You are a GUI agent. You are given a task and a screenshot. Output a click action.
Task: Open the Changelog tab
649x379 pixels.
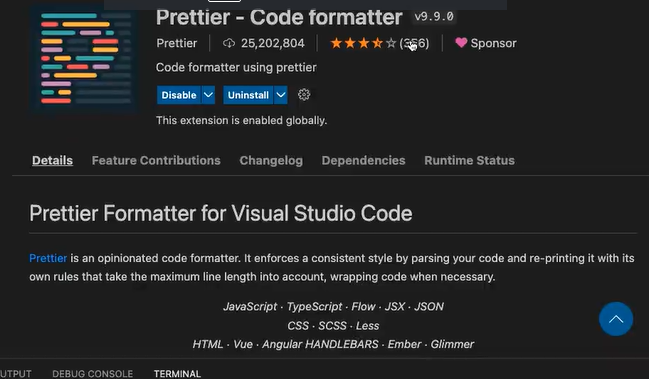(271, 161)
